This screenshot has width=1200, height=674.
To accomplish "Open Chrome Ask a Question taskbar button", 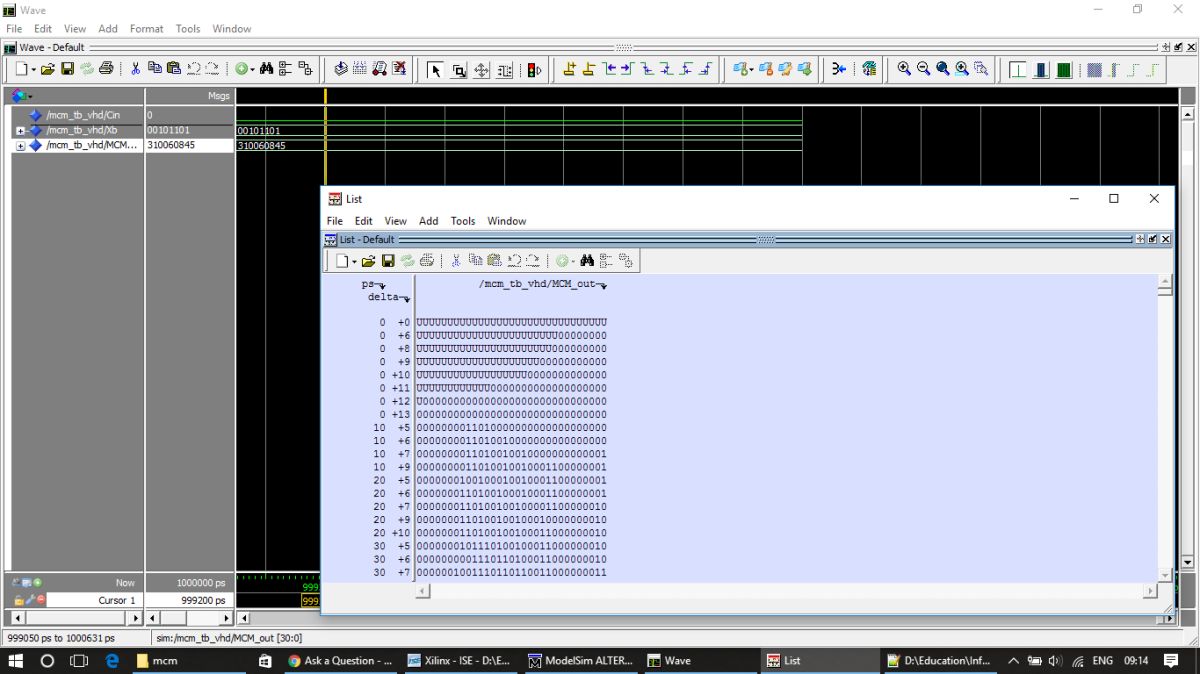I will coord(341,661).
